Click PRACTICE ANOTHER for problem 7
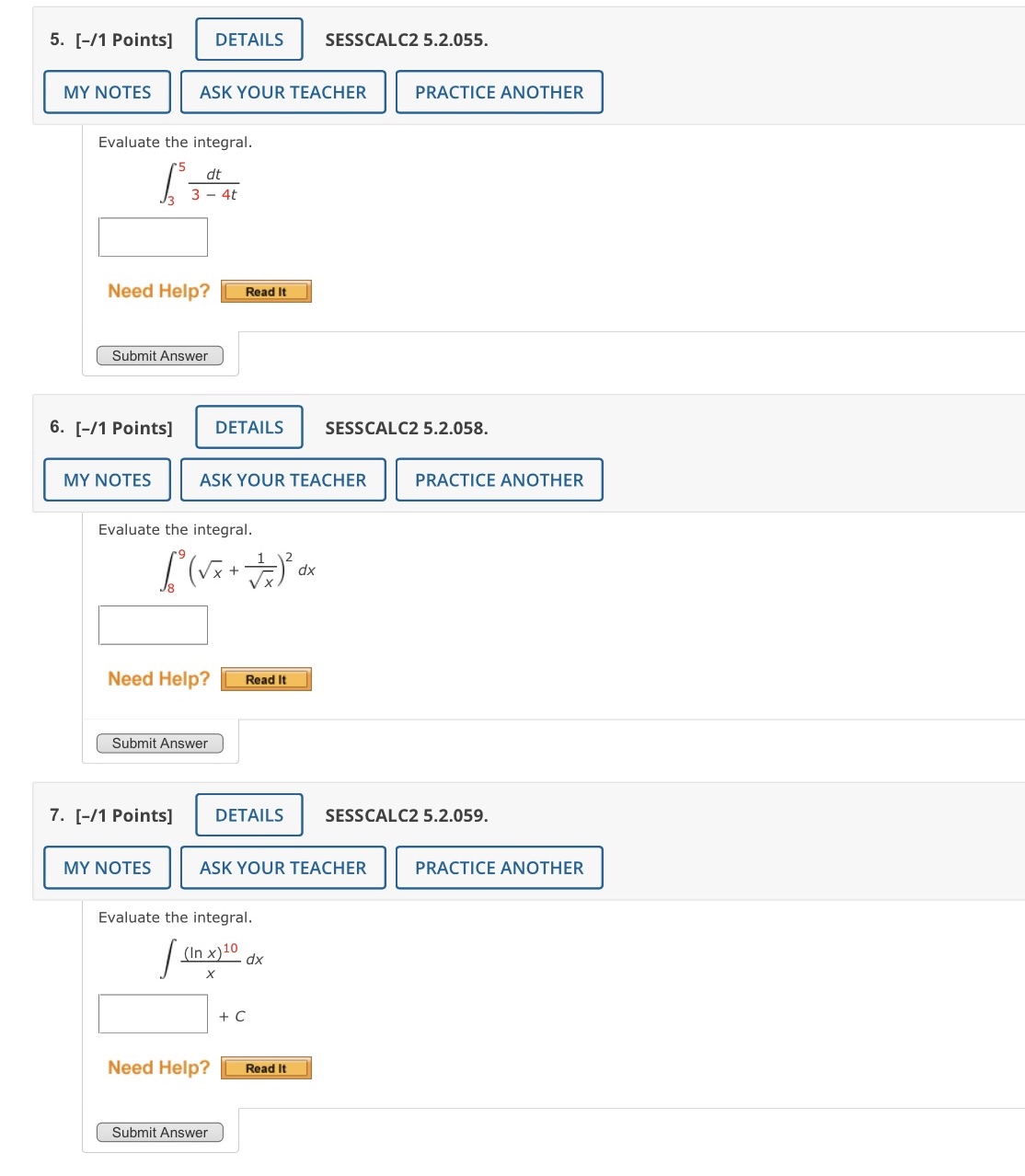1025x1176 pixels. [x=498, y=867]
